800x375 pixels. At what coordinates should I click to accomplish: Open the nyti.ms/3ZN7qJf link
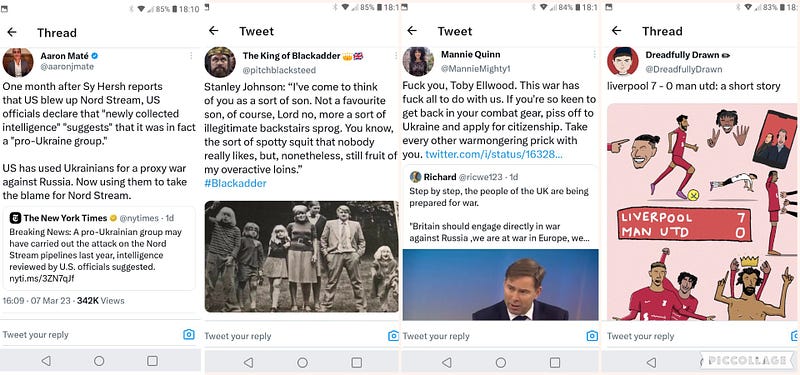pos(42,279)
